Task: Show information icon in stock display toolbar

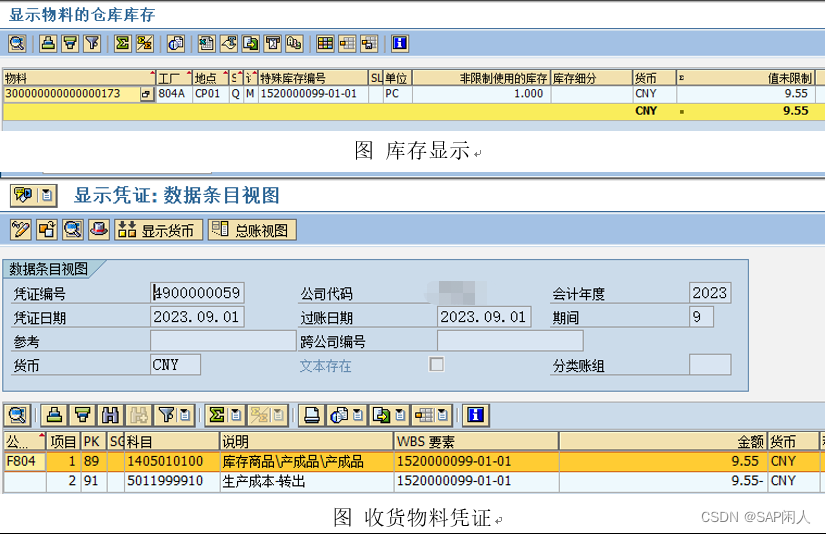Action: click(400, 43)
